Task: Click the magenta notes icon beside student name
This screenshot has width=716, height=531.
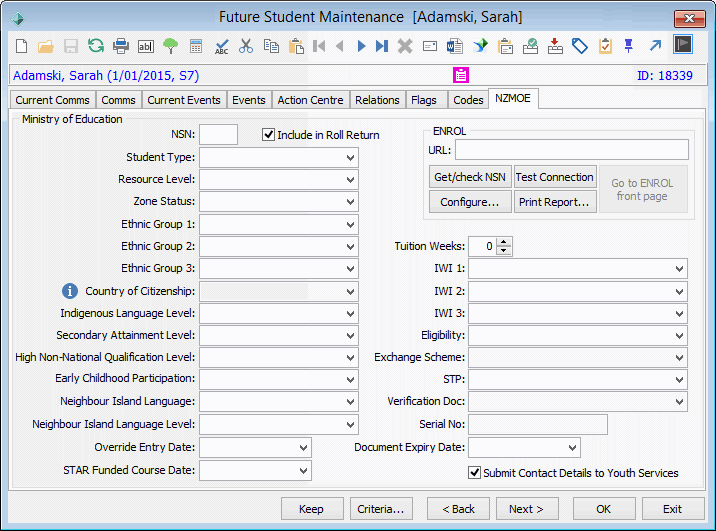Action: point(461,75)
